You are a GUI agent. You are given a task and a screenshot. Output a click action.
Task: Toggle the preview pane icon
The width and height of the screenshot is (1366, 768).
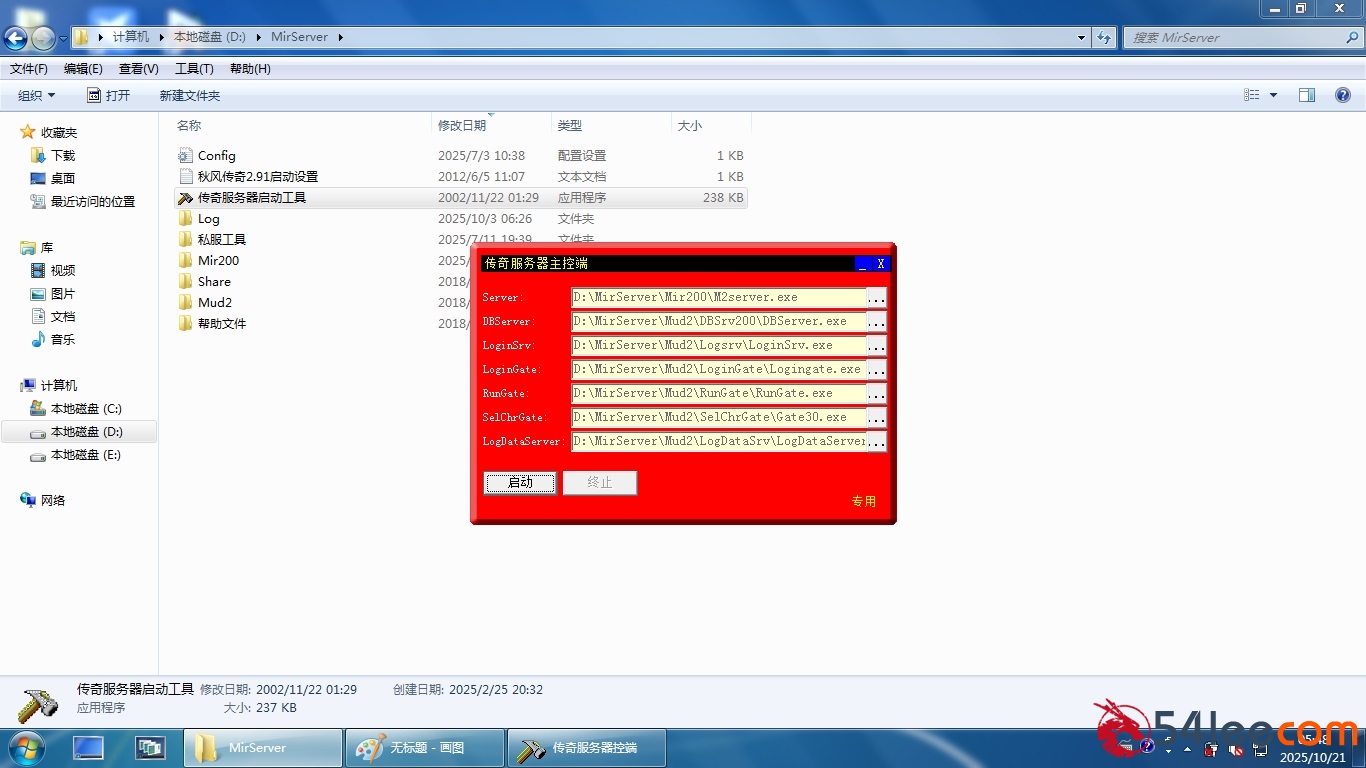pos(1307,95)
